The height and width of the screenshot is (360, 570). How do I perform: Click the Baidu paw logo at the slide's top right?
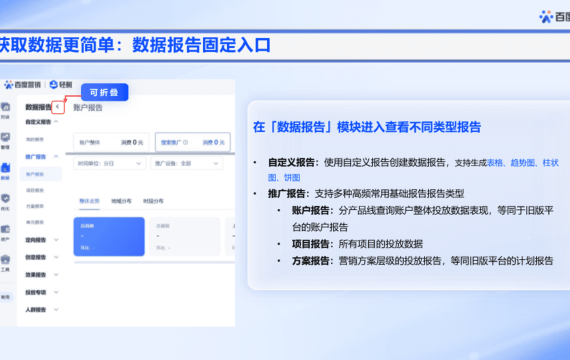(546, 17)
